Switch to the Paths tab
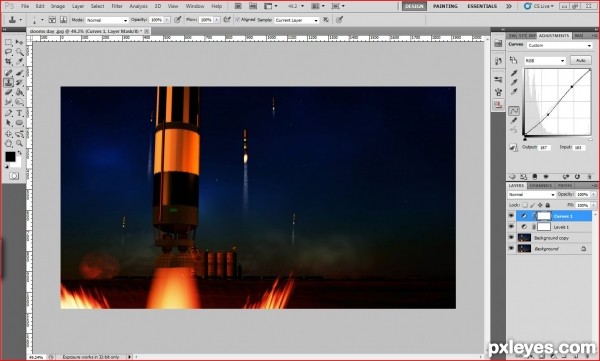 pos(565,185)
